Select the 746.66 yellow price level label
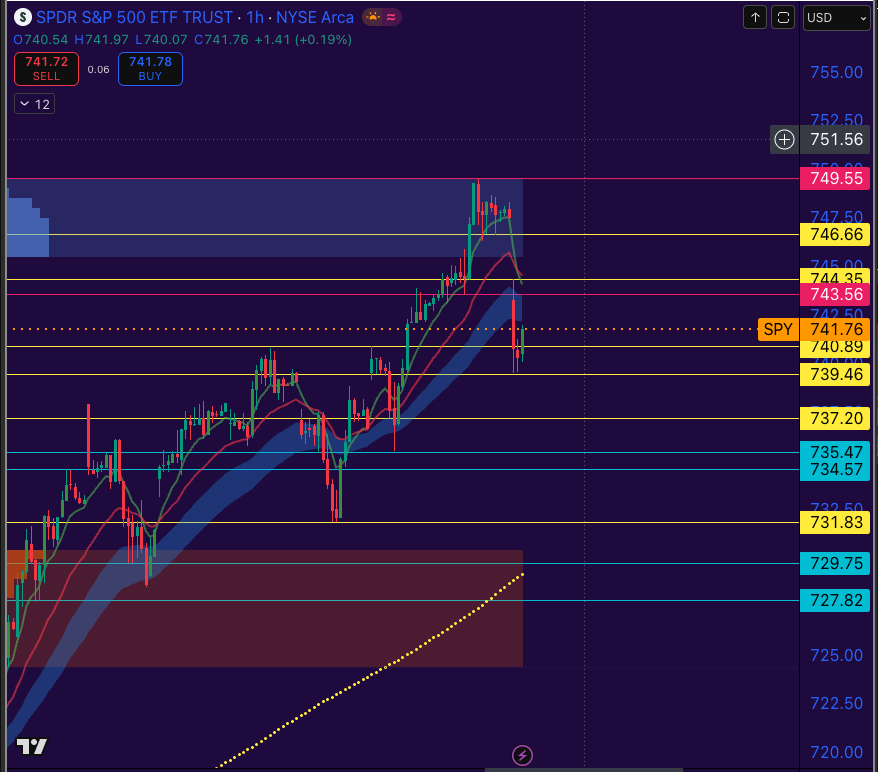Image resolution: width=878 pixels, height=772 pixels. click(835, 234)
